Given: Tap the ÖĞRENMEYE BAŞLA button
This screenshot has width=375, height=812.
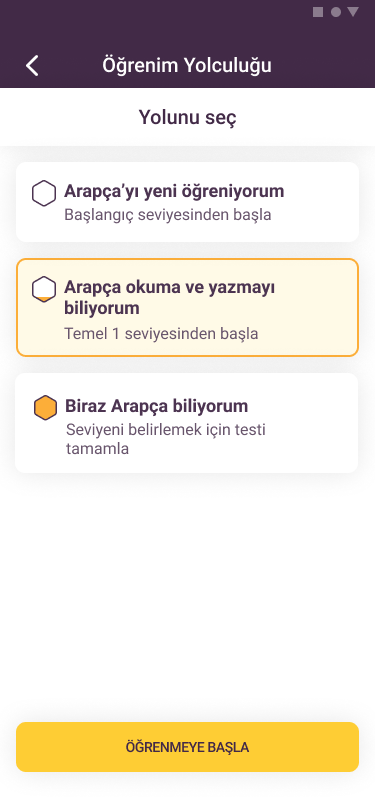Looking at the screenshot, I should coord(188,747).
